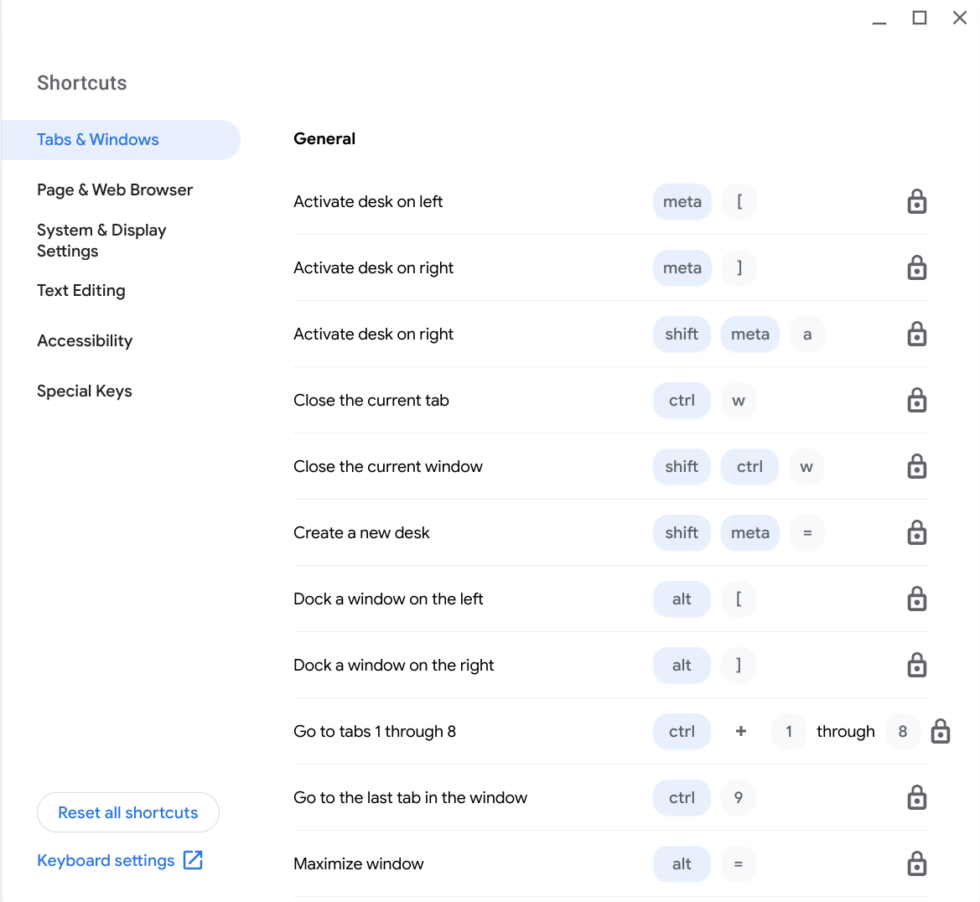Click the lock icon for Activate desk on left
The height and width of the screenshot is (902, 980).
pyautogui.click(x=916, y=202)
